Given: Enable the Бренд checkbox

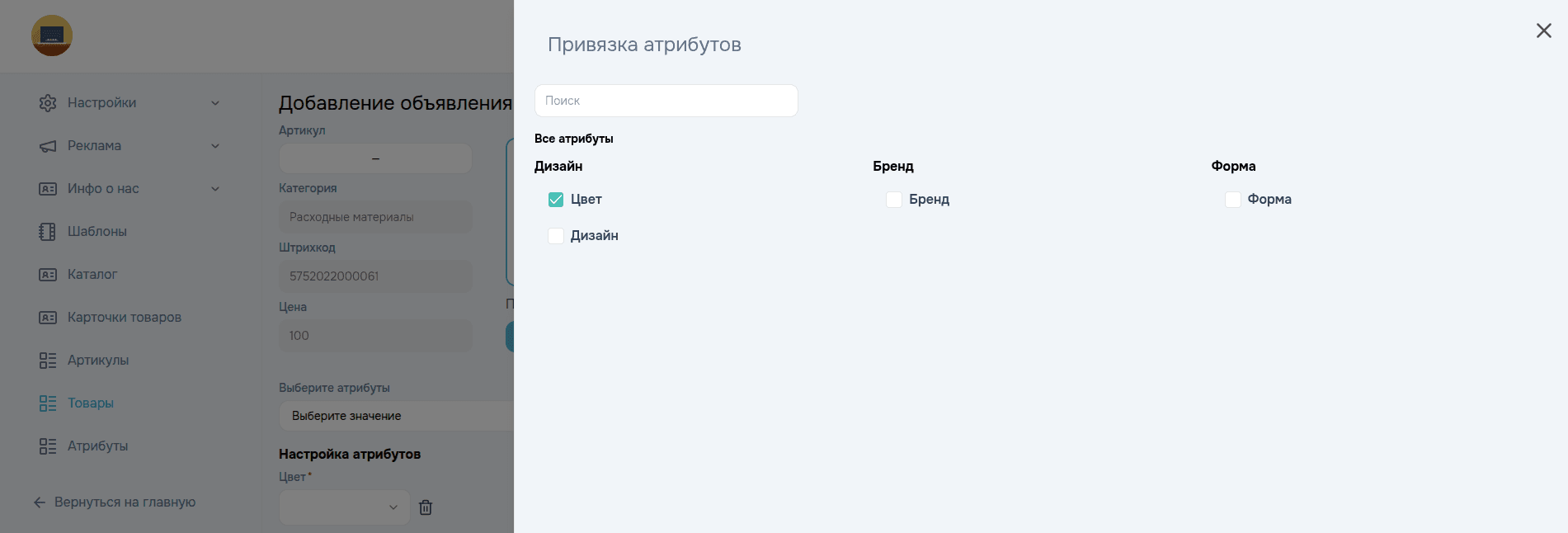Looking at the screenshot, I should (x=894, y=199).
